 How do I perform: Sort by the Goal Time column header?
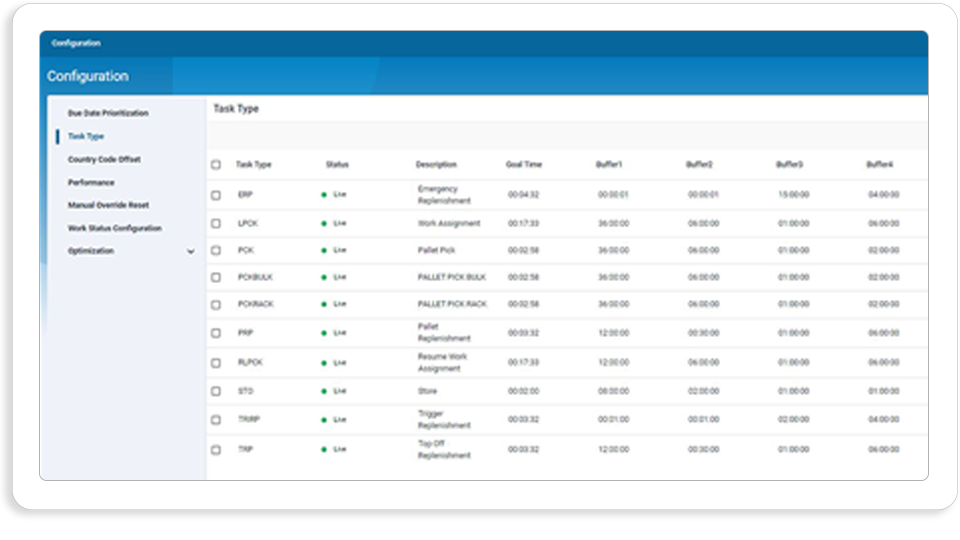point(524,165)
